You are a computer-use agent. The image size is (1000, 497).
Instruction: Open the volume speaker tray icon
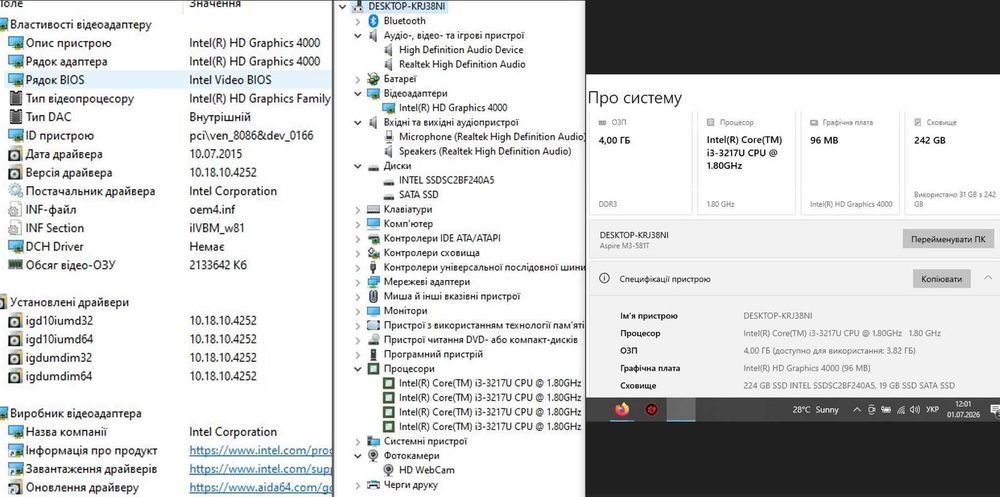[x=915, y=410]
